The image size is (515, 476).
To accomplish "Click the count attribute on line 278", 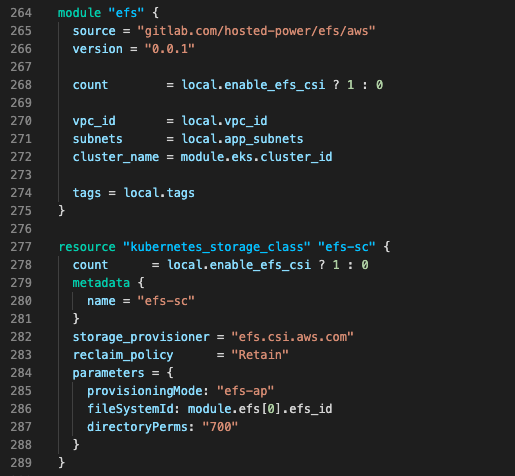I will [x=90, y=265].
